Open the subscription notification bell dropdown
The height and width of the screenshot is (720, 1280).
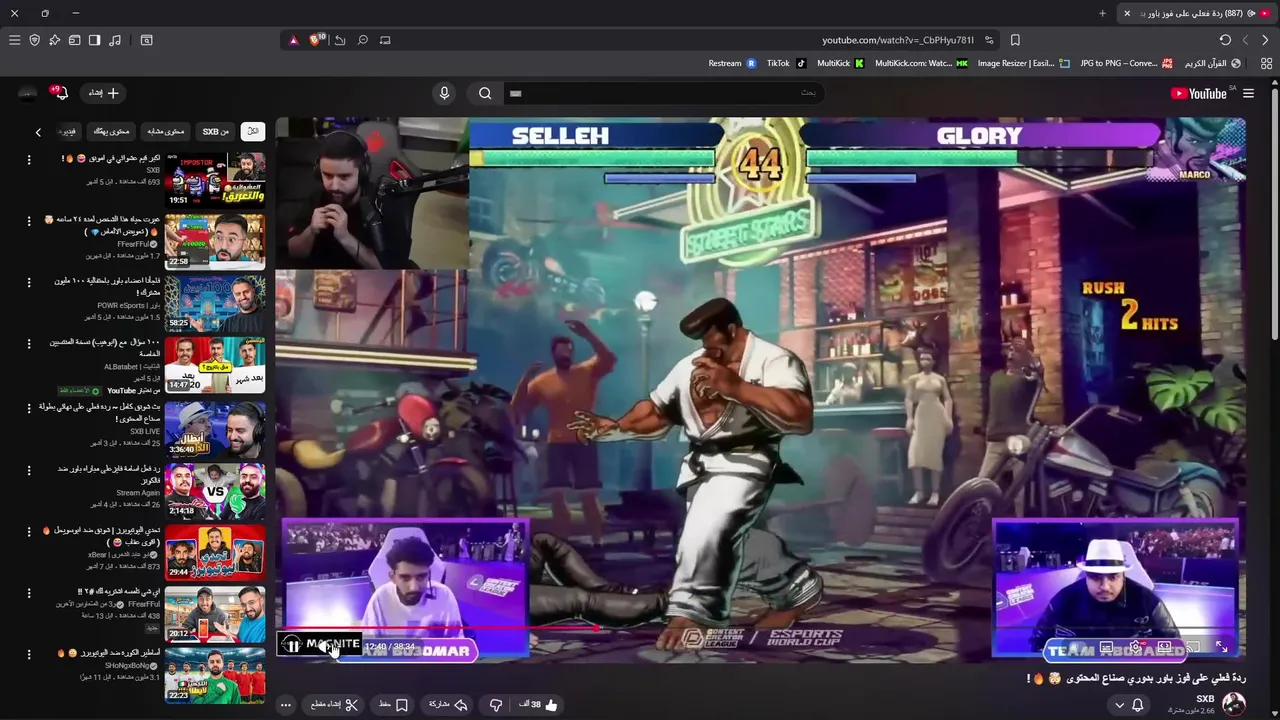[x=1129, y=705]
